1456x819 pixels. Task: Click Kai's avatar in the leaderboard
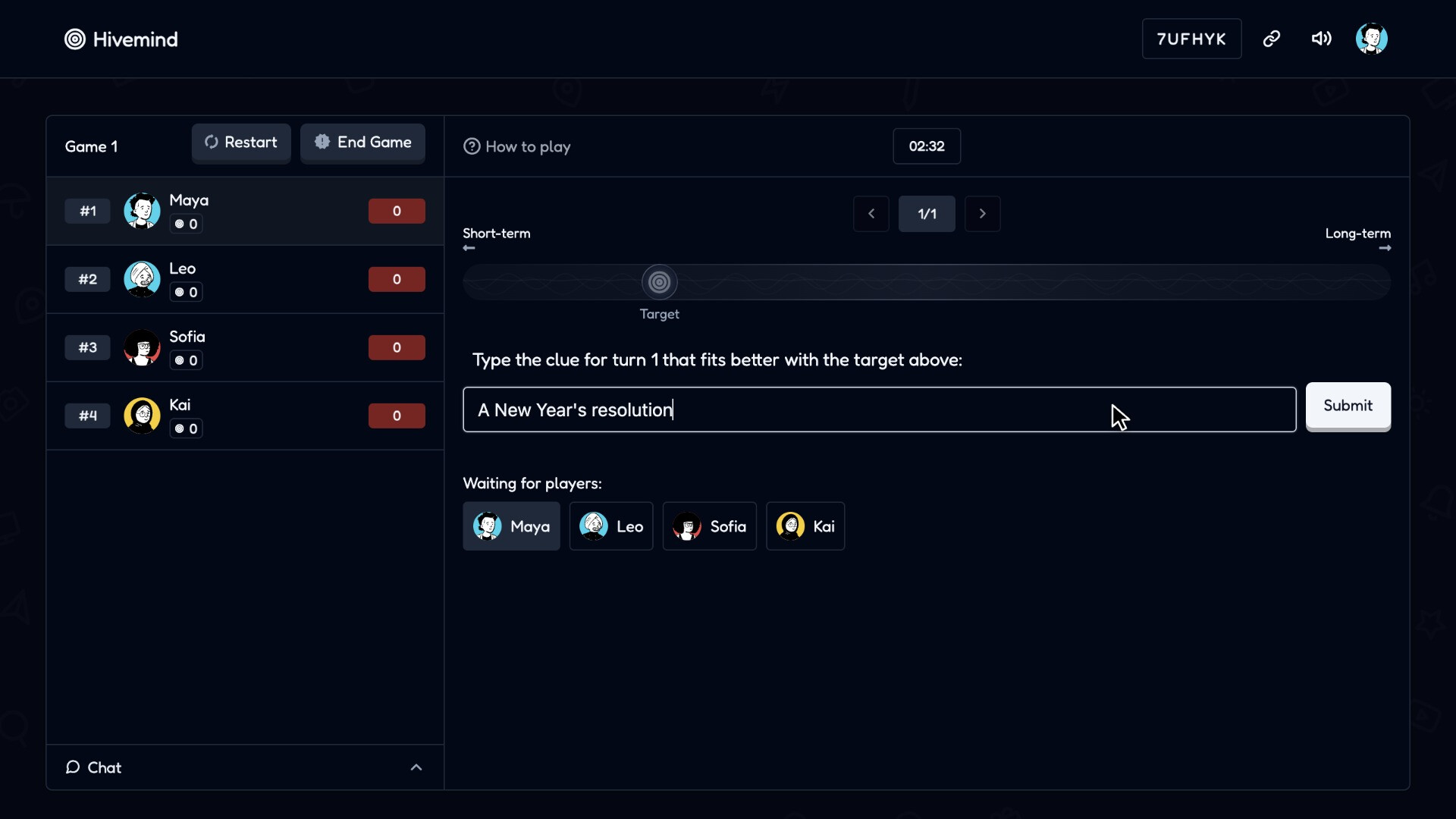click(142, 416)
